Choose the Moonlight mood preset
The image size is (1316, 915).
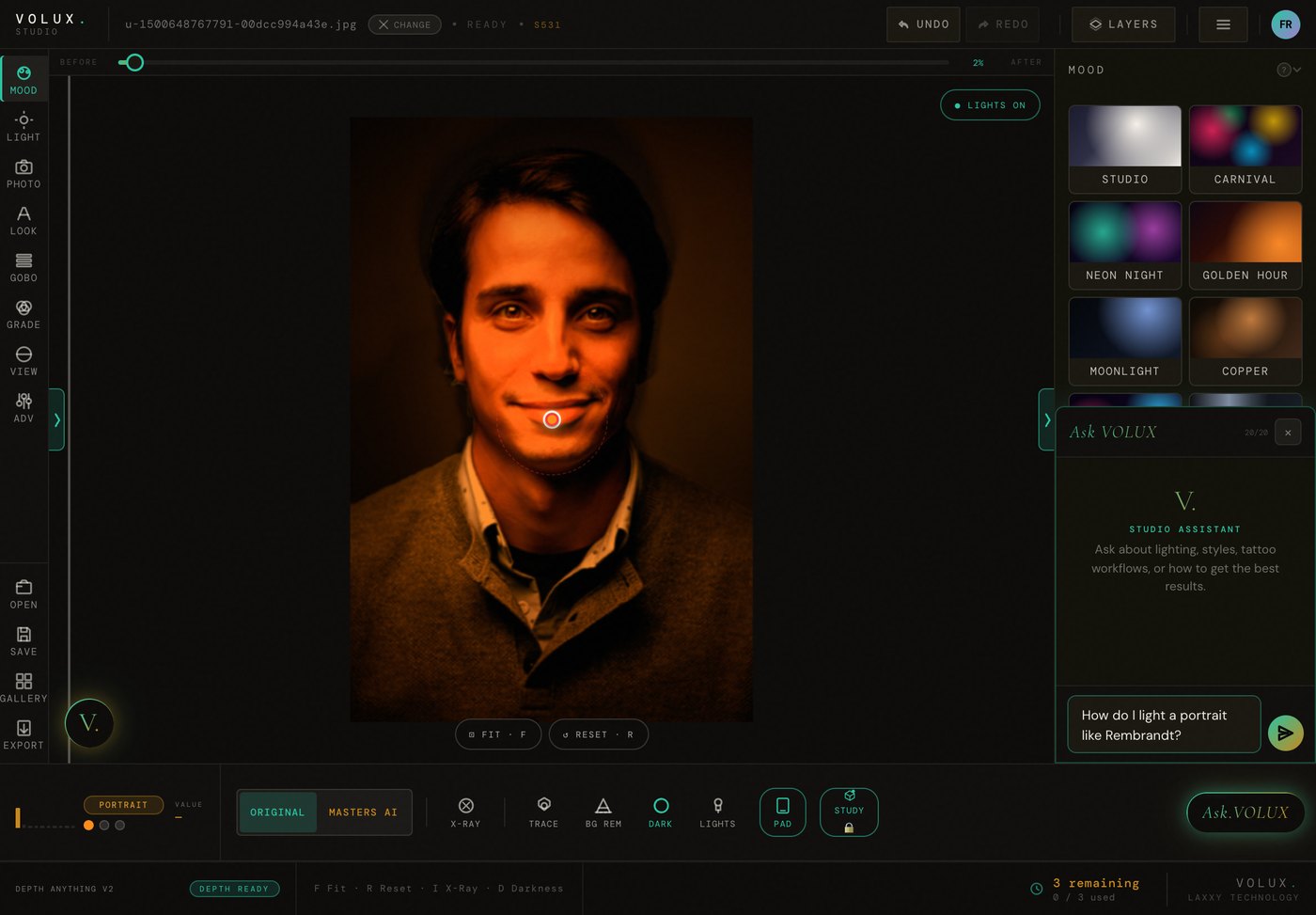(x=1125, y=341)
